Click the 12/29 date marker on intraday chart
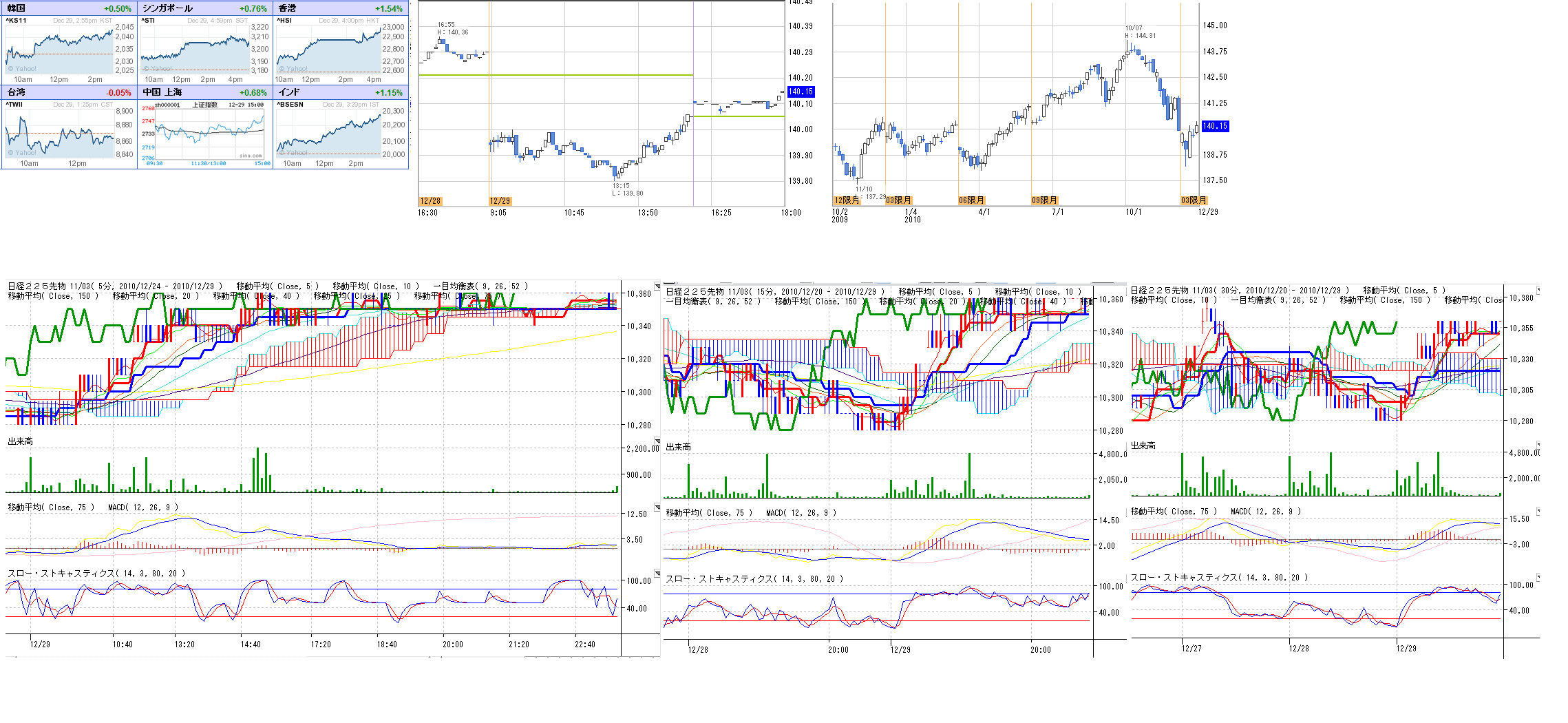The image size is (1568, 723). point(500,201)
